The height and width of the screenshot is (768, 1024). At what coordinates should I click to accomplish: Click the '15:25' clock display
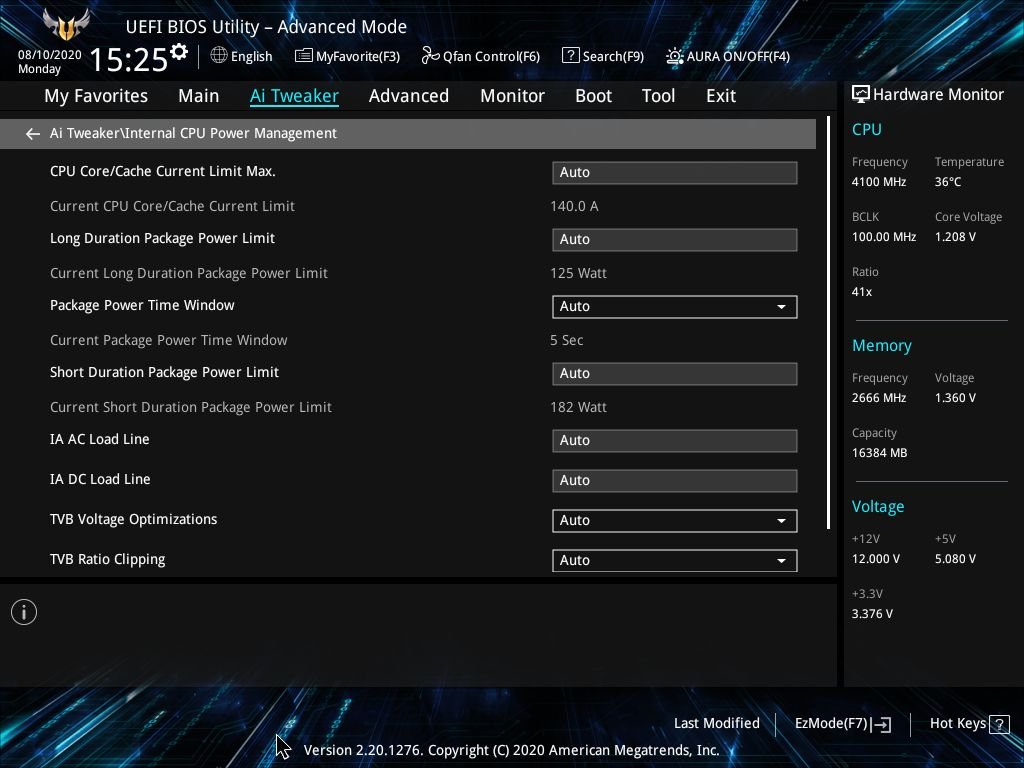coord(128,60)
